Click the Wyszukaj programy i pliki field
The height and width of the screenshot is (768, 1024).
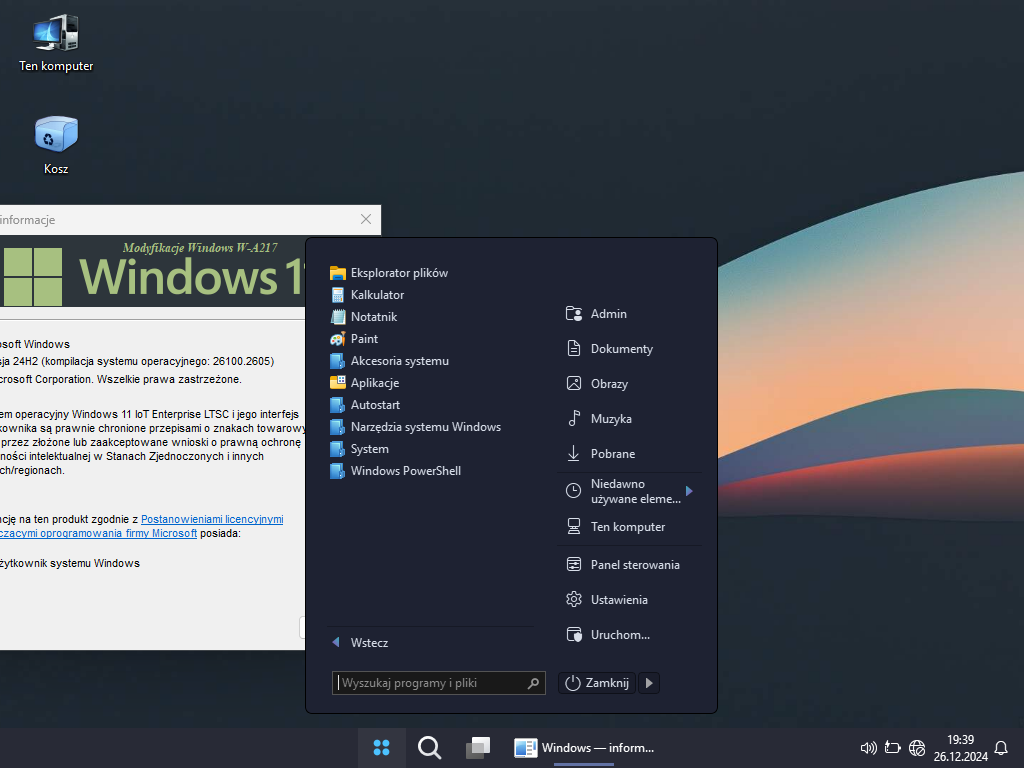430,683
